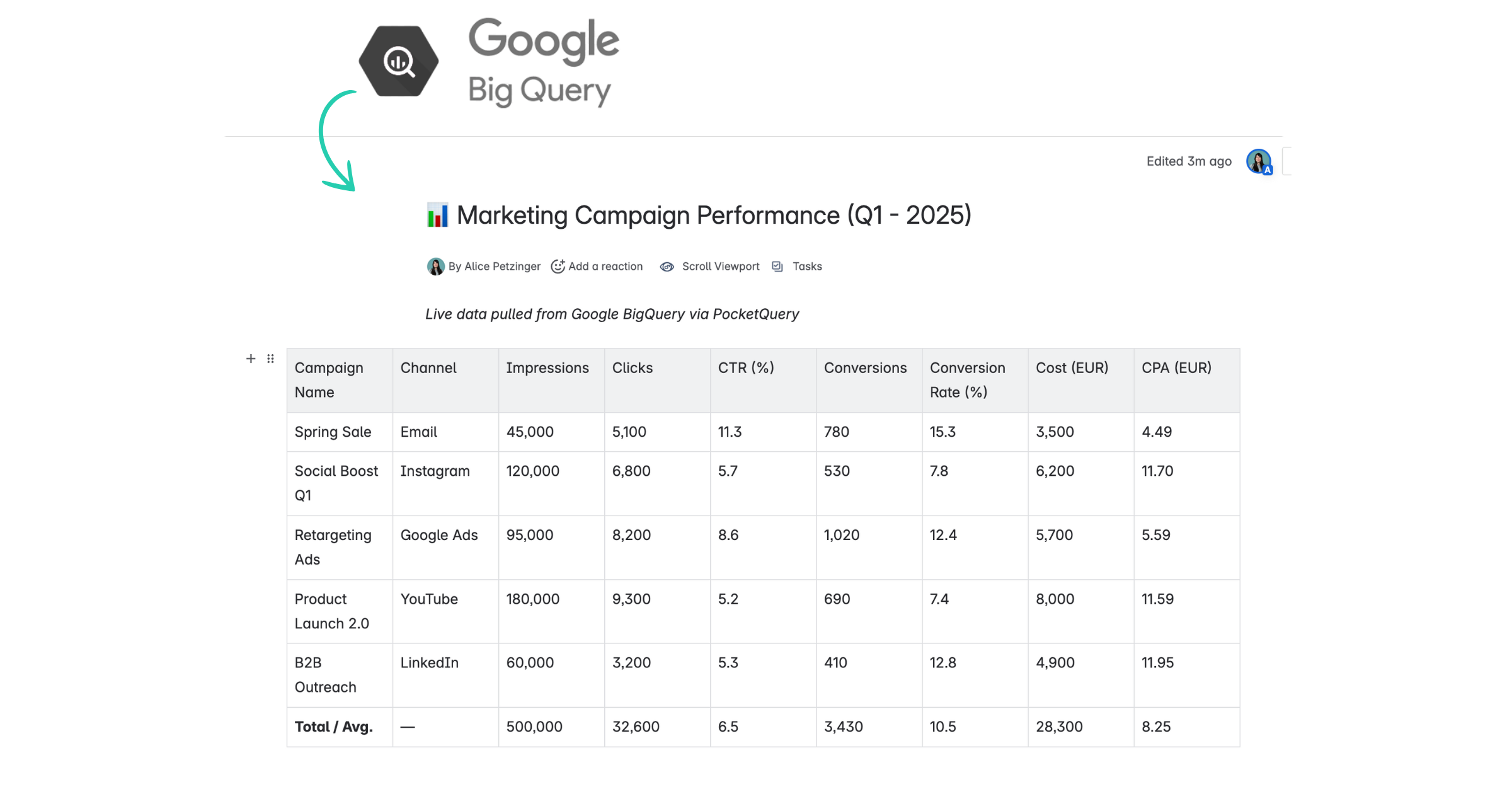Select the Social Boost Q1 campaign cell
The height and width of the screenshot is (794, 1512).
point(340,483)
